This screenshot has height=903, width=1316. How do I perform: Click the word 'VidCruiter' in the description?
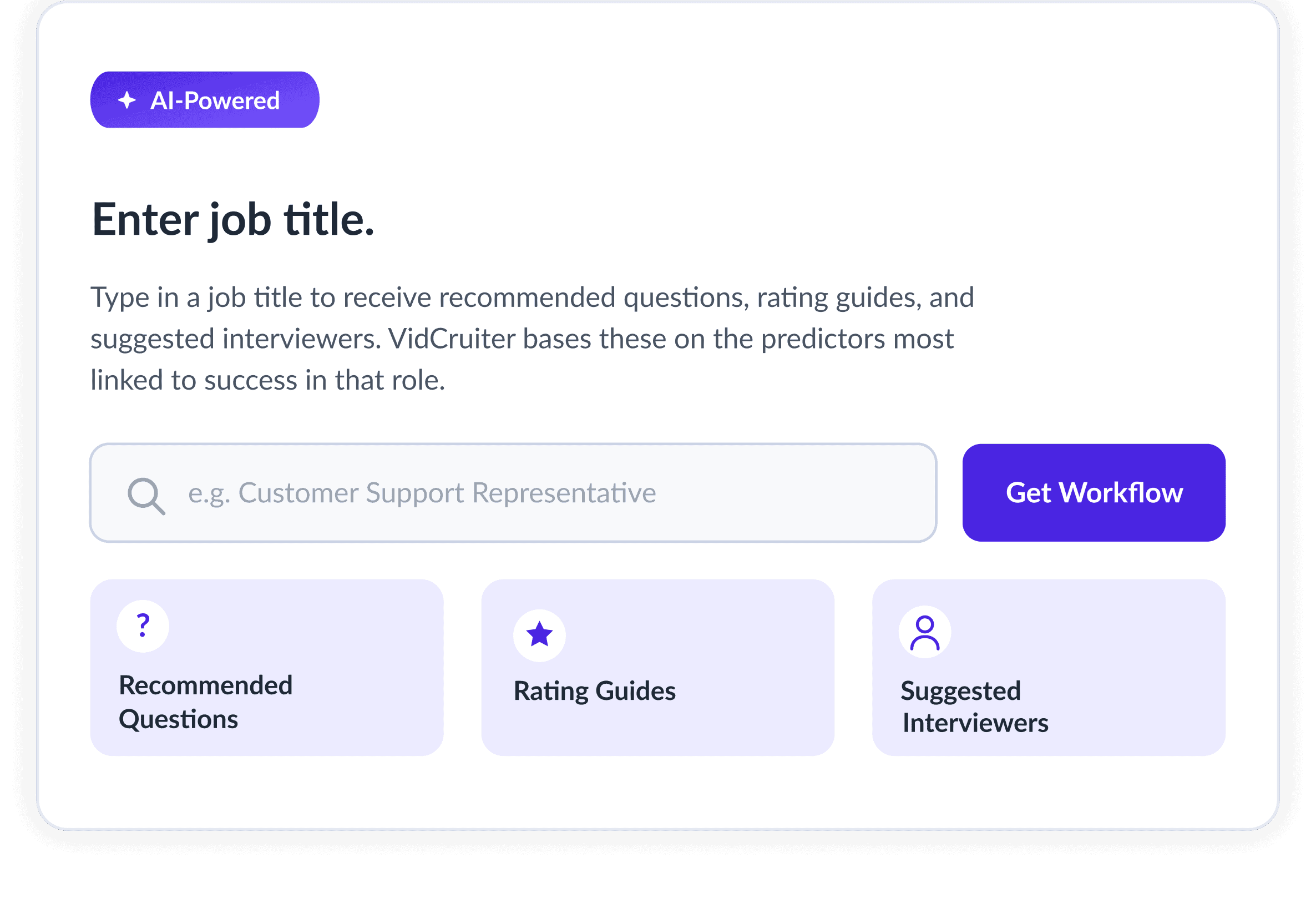[452, 339]
